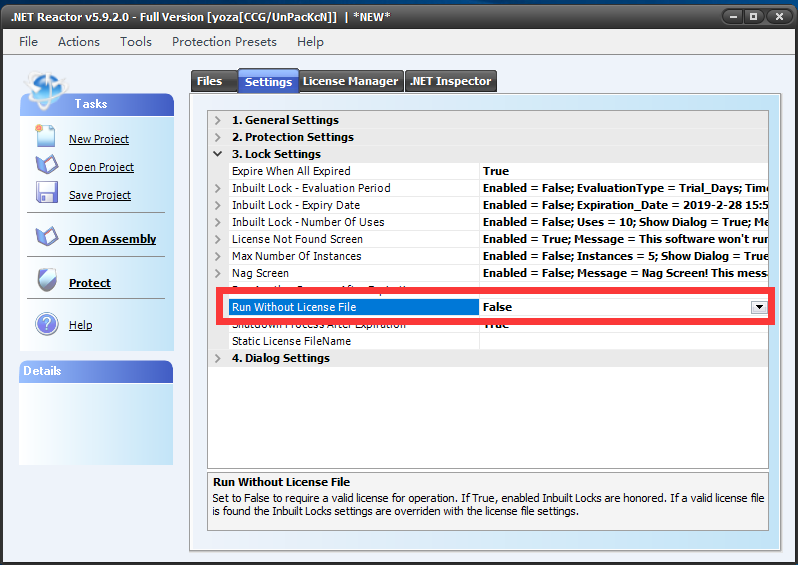The width and height of the screenshot is (798, 565).
Task: Open the Tools menu
Action: [136, 42]
